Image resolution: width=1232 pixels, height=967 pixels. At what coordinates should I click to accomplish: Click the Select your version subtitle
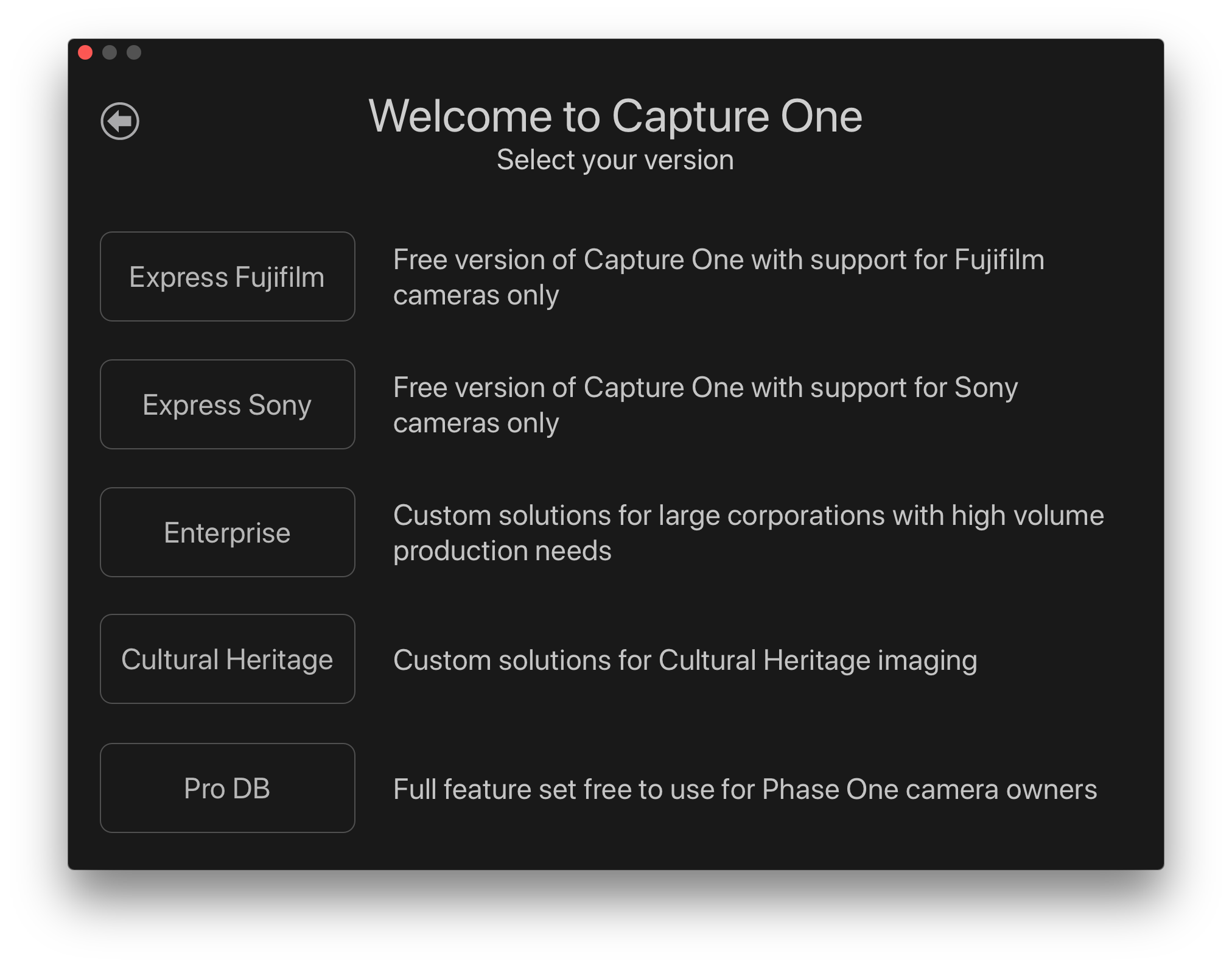(x=615, y=160)
